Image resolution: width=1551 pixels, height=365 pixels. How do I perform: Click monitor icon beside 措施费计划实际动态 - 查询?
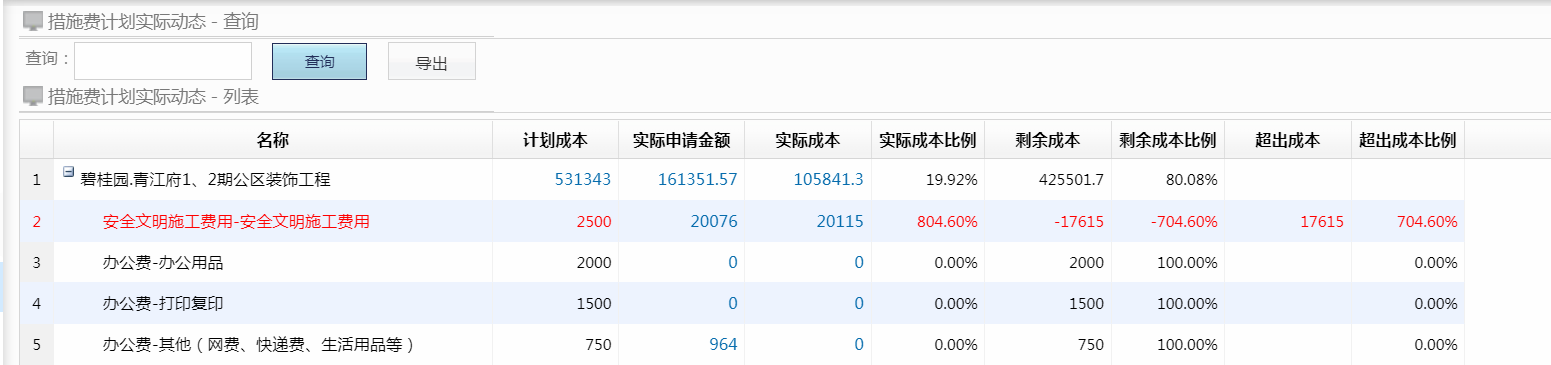coord(33,21)
